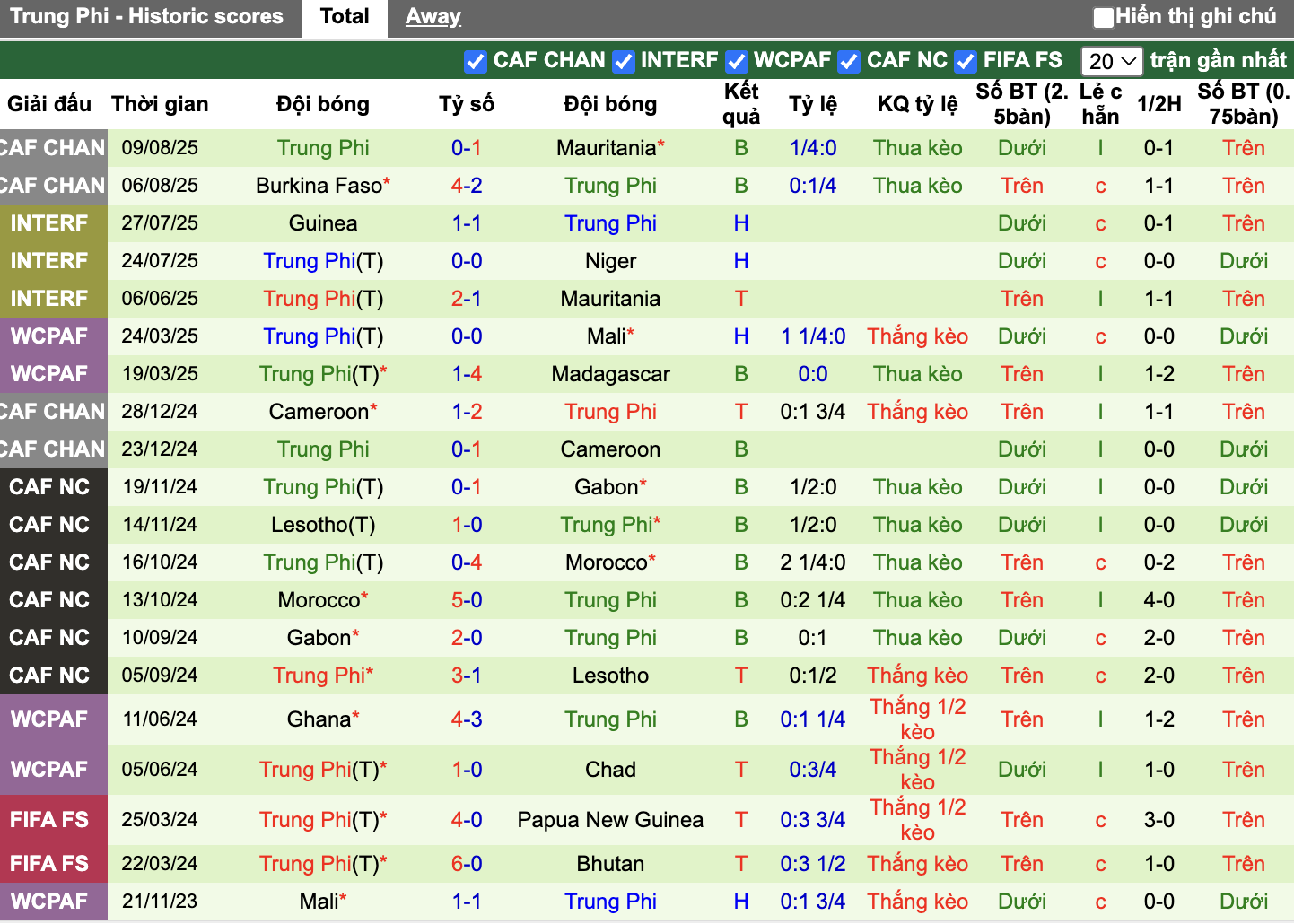Viewport: 1294px width, 924px height.
Task: Open the 4-2 score of Burkina Faso match
Action: (x=467, y=186)
